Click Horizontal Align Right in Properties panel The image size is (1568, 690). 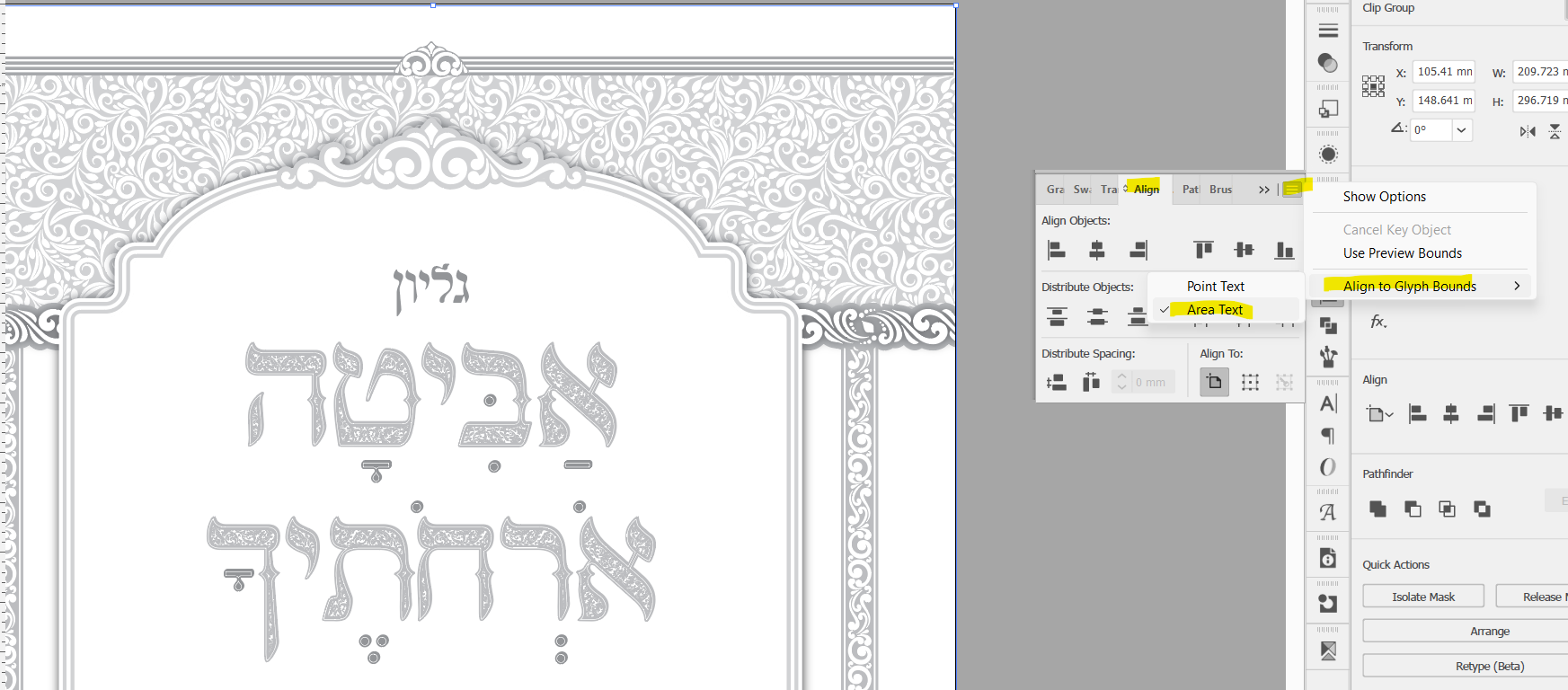[x=1485, y=413]
